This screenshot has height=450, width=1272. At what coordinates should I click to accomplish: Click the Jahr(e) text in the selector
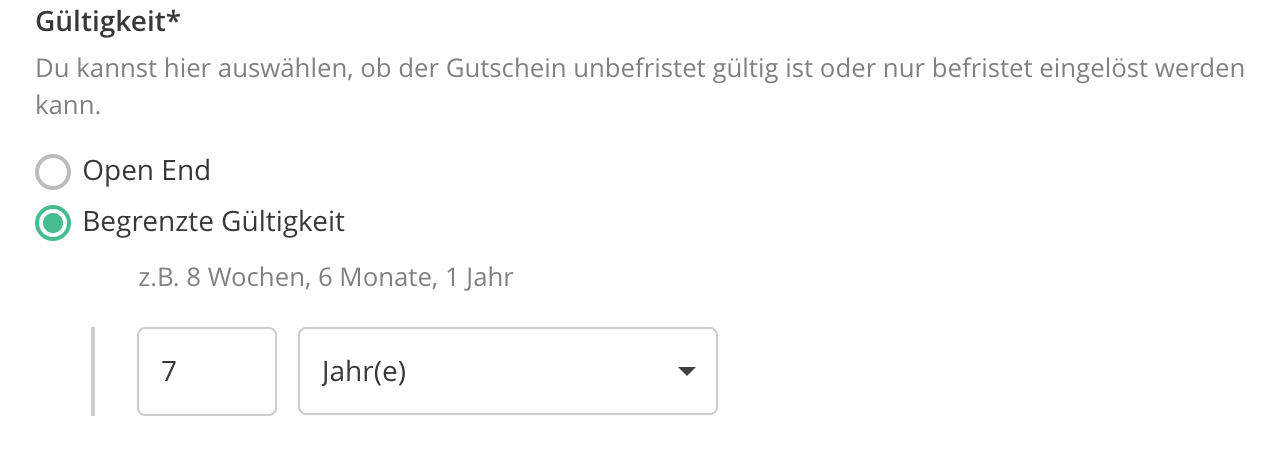[364, 372]
